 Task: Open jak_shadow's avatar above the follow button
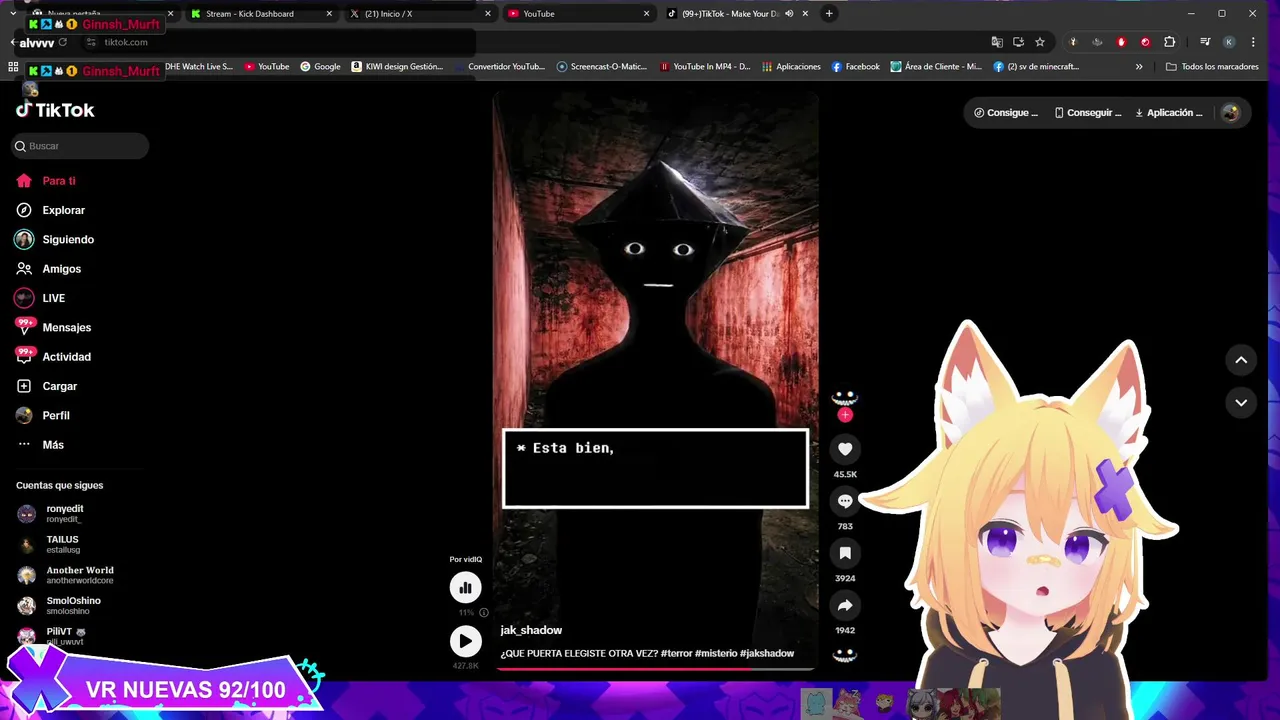pos(845,397)
